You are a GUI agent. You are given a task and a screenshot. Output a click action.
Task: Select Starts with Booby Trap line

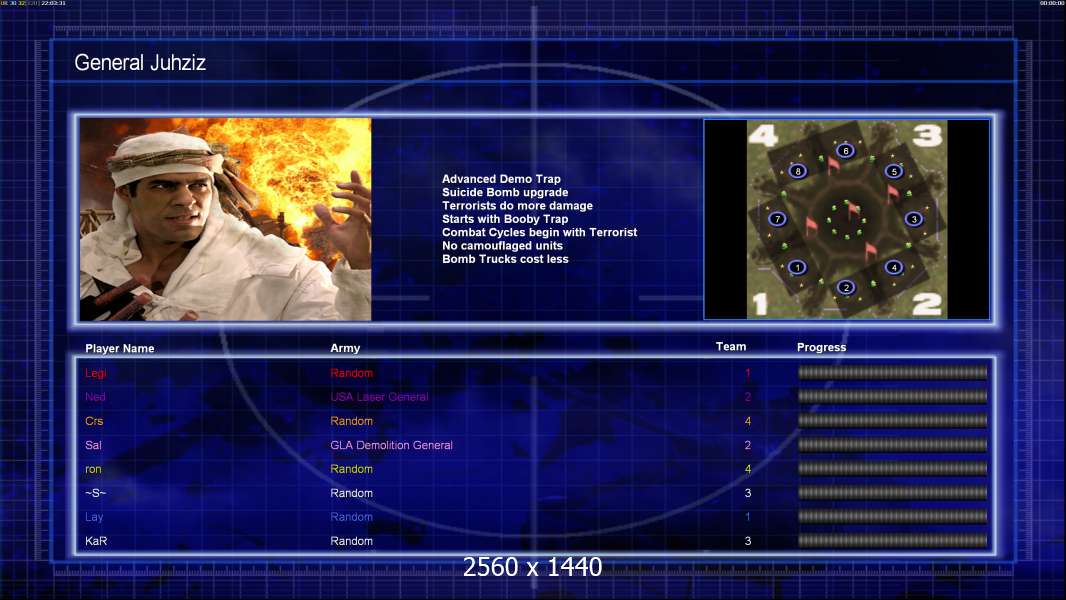click(505, 219)
